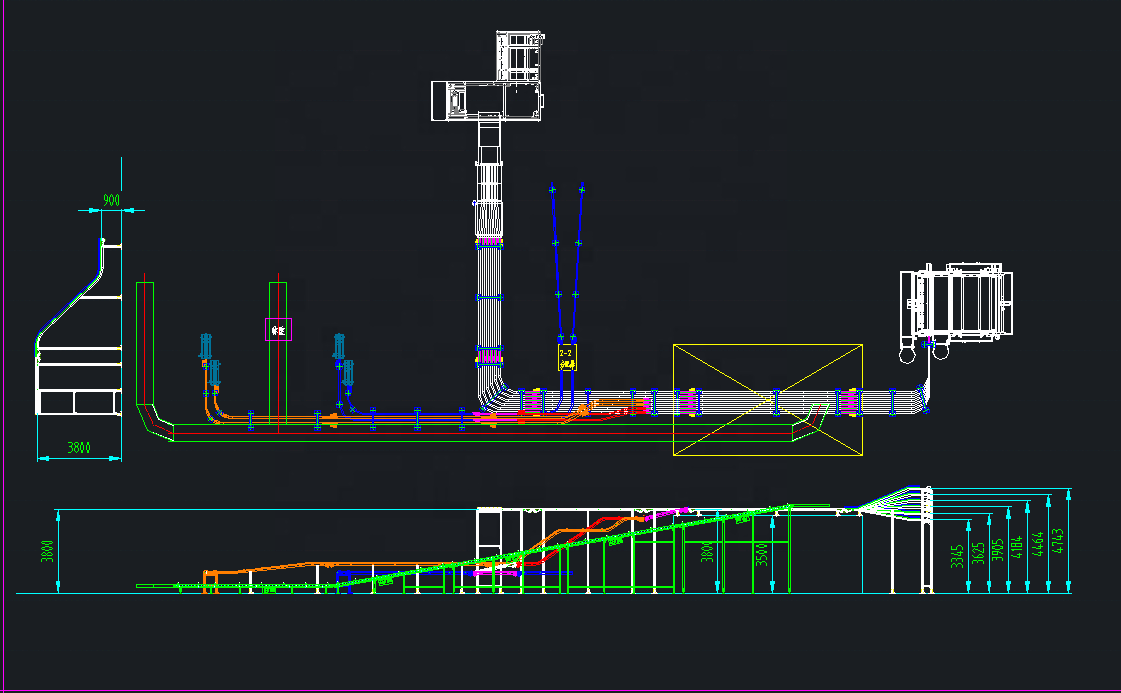Select the 900 dimension text
Viewport: 1121px width, 693px height.
(112, 200)
